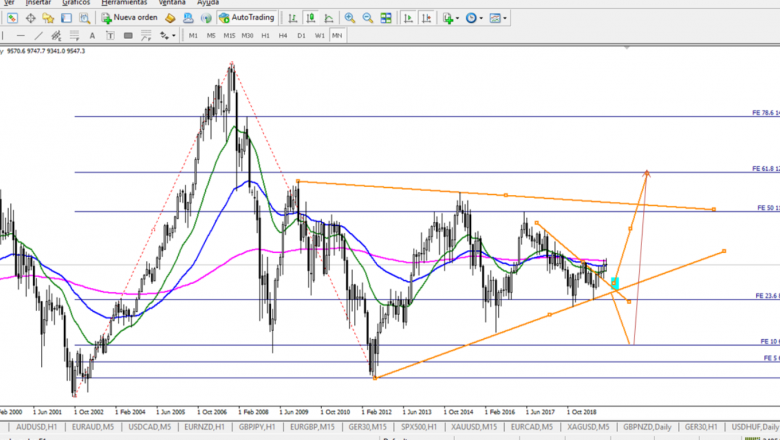The height and width of the screenshot is (440, 780).
Task: Select the Fibonacci expansion tool
Action: [146, 36]
